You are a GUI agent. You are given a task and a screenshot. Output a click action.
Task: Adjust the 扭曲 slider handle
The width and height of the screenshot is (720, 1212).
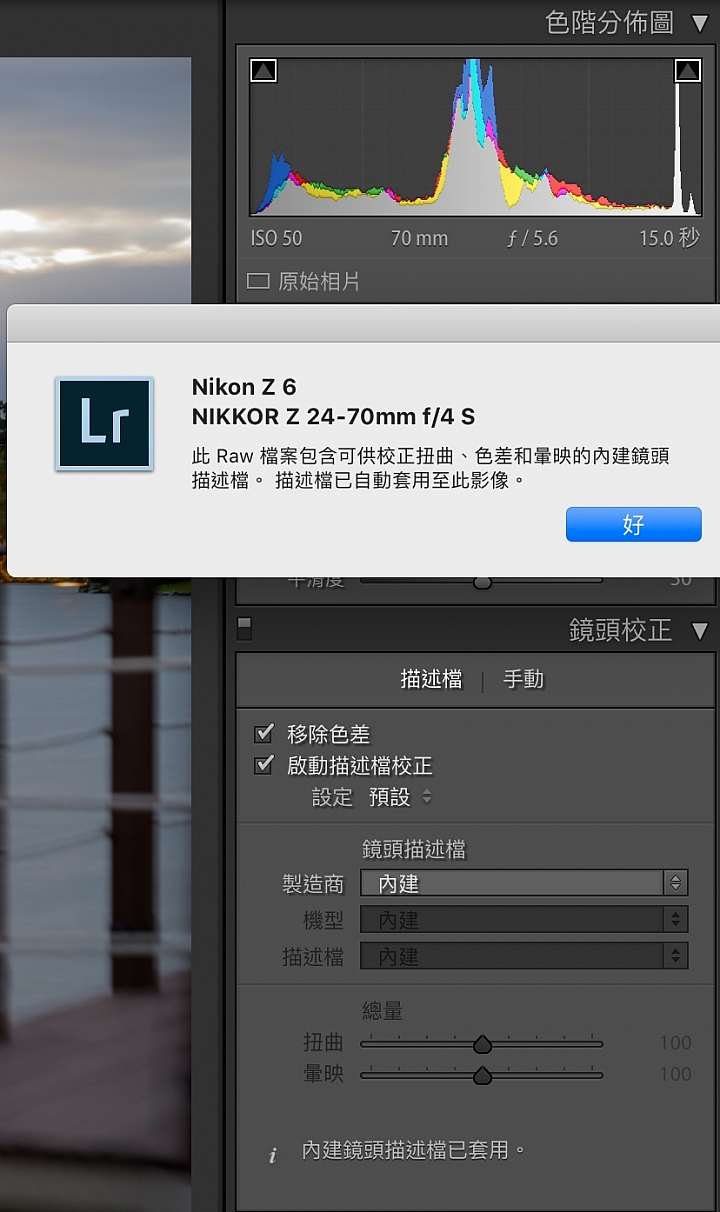pyautogui.click(x=482, y=1044)
